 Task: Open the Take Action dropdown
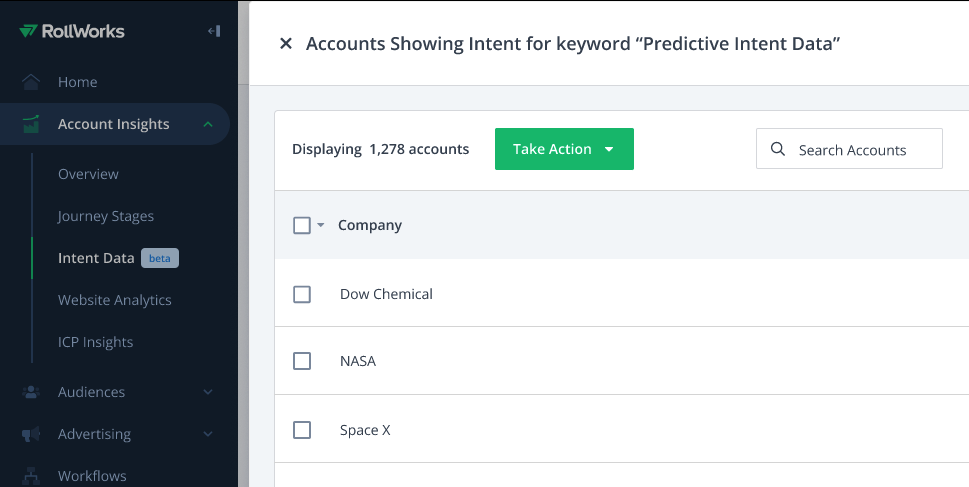tap(564, 149)
